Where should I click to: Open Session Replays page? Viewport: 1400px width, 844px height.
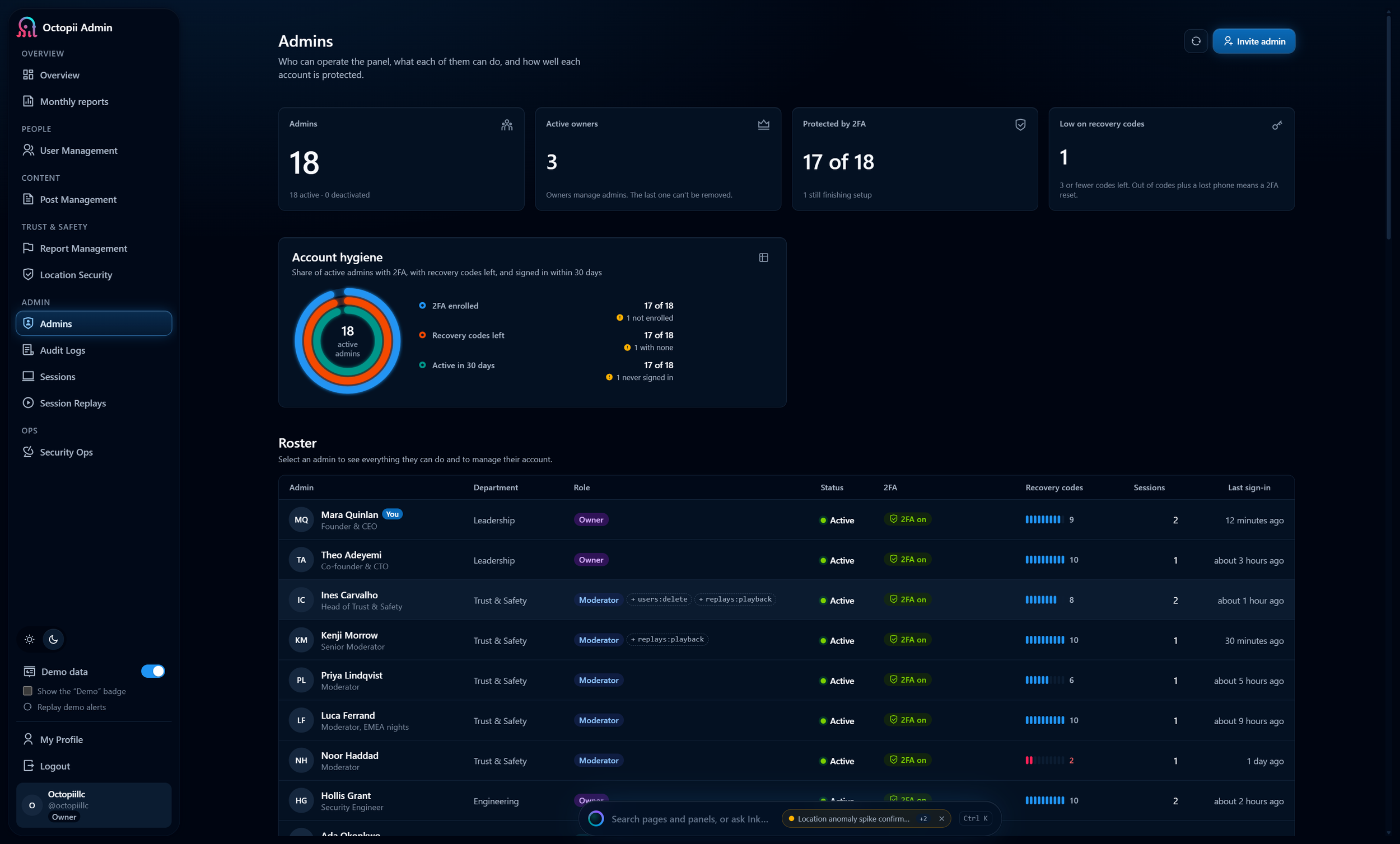94,402
